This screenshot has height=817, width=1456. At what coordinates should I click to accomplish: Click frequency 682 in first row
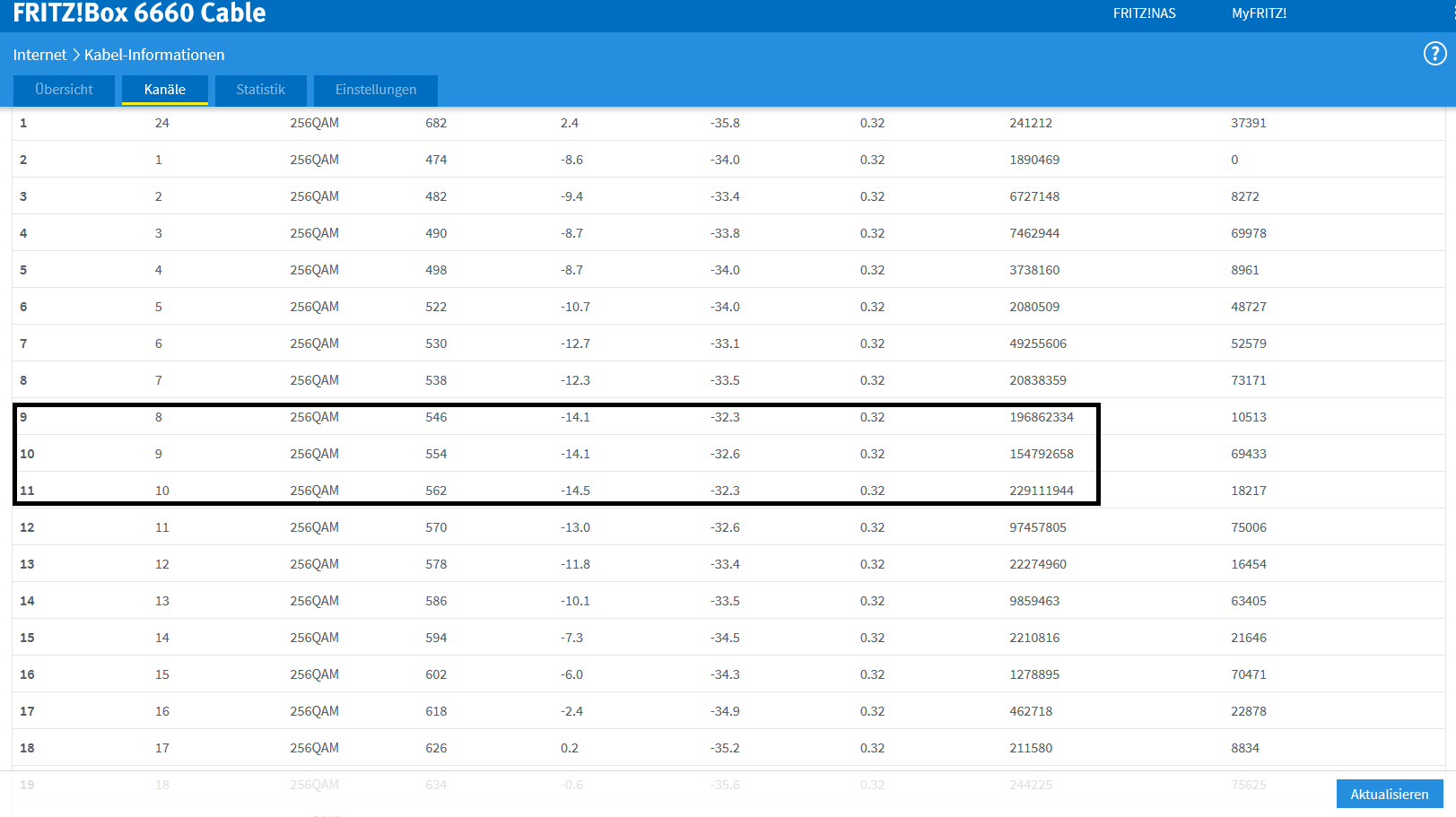pos(436,123)
